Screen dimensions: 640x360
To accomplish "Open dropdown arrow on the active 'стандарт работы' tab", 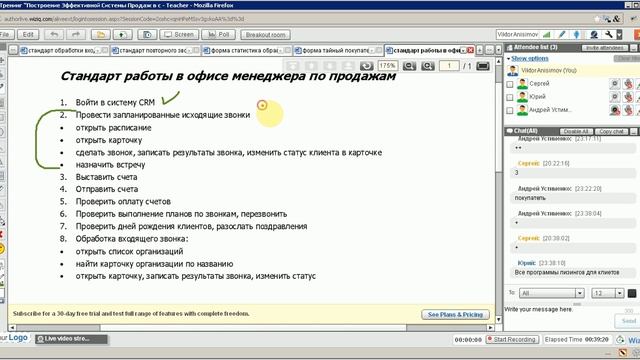I will 463,51.
